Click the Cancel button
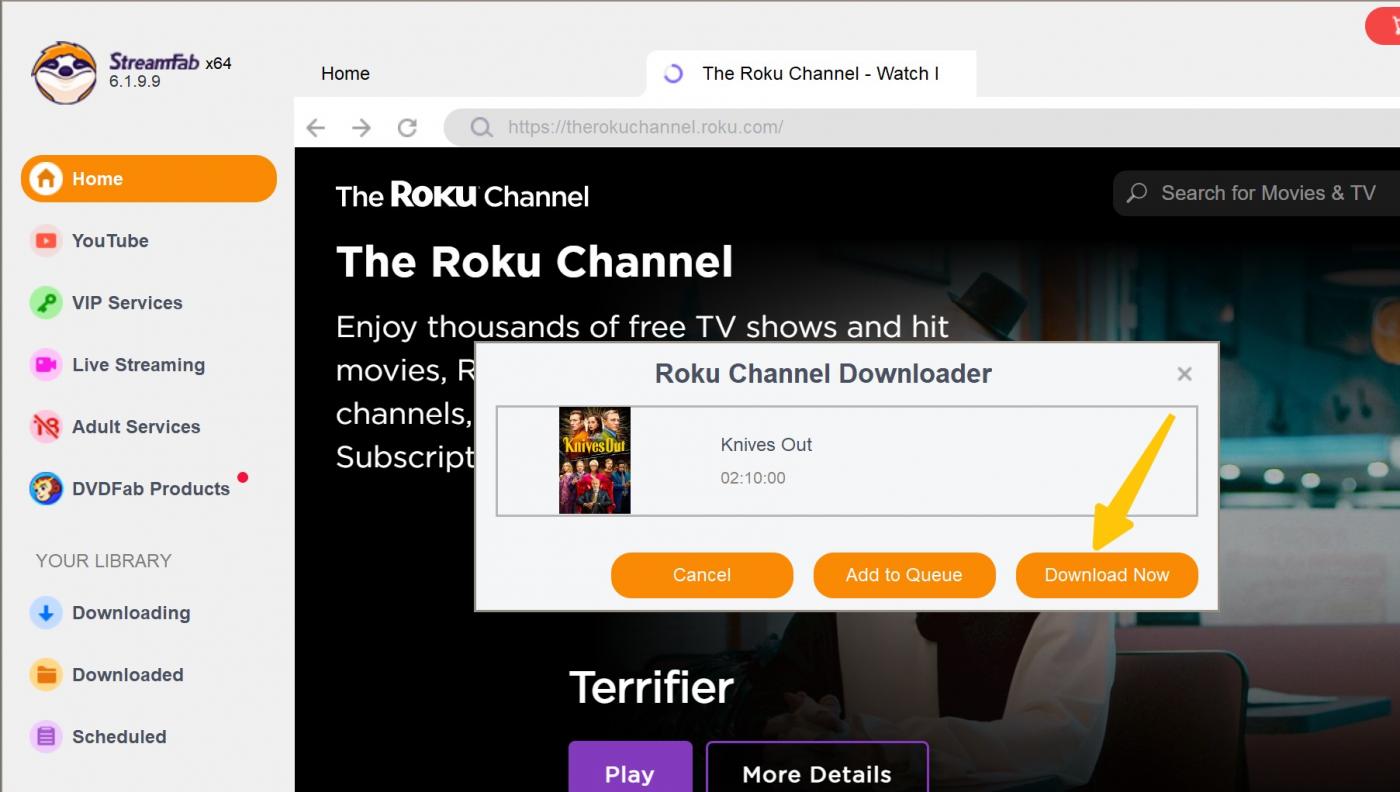This screenshot has height=792, width=1400. click(702, 575)
